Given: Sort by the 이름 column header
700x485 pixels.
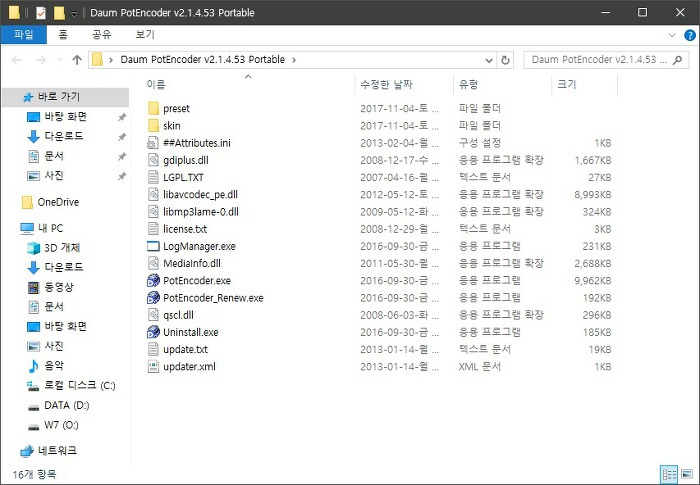Looking at the screenshot, I should (x=248, y=84).
